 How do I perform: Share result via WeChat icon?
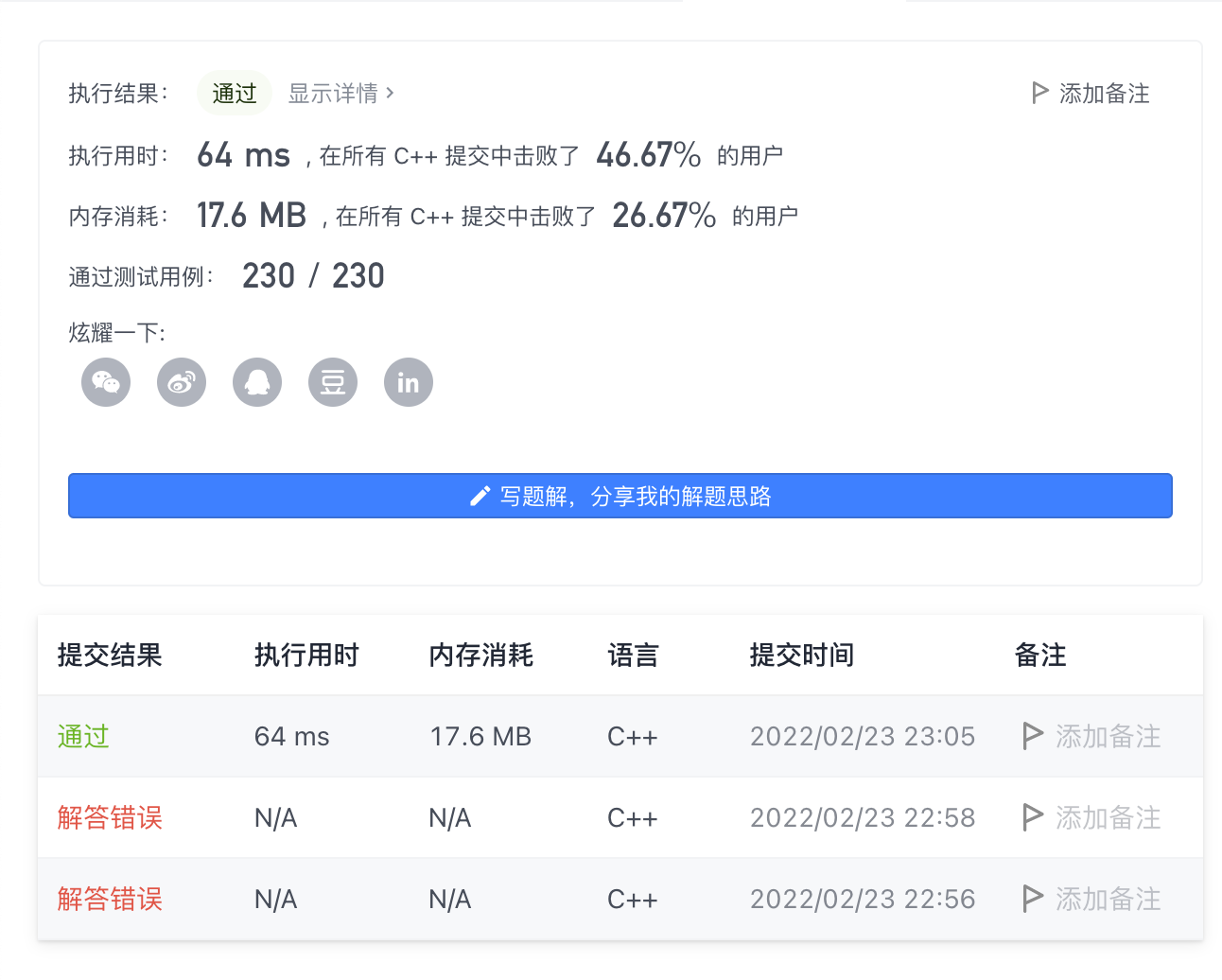(x=106, y=382)
